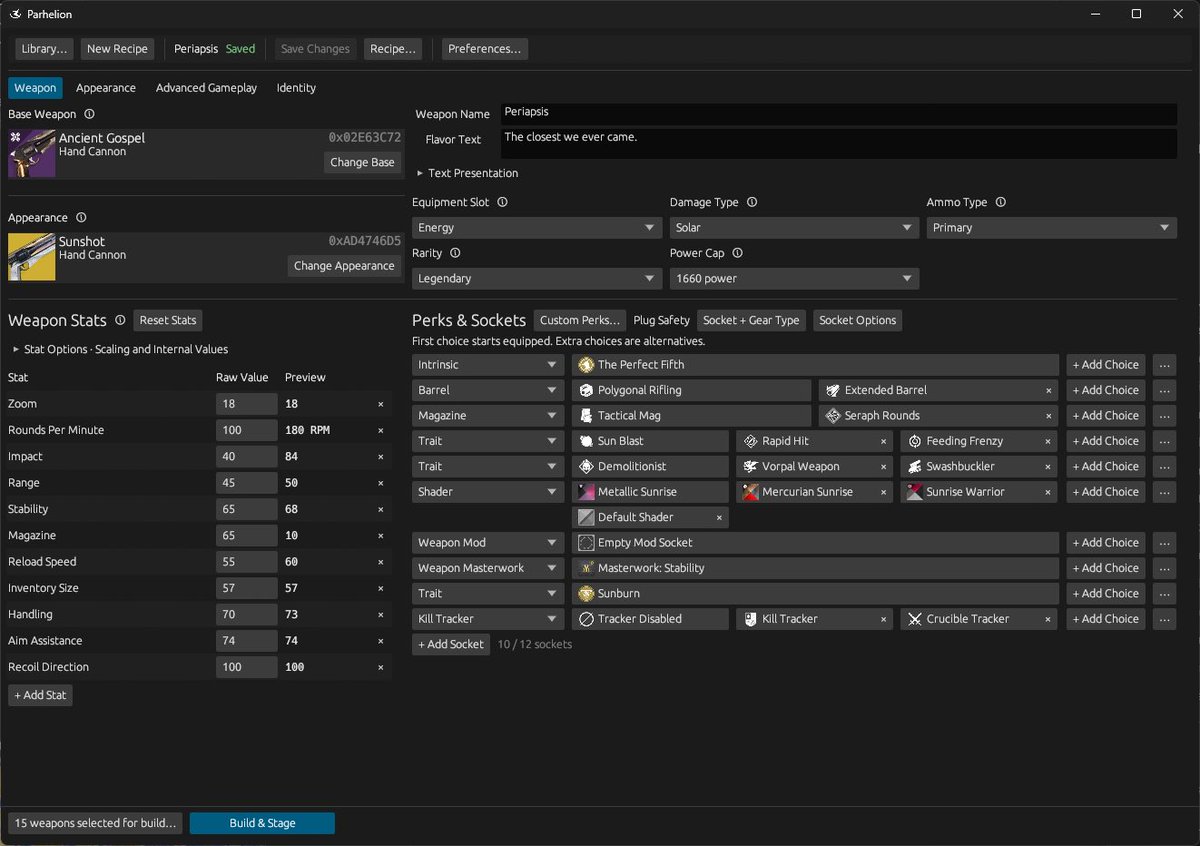1200x846 pixels.
Task: Open the Intrinsic socket type dropdown
Action: [488, 365]
